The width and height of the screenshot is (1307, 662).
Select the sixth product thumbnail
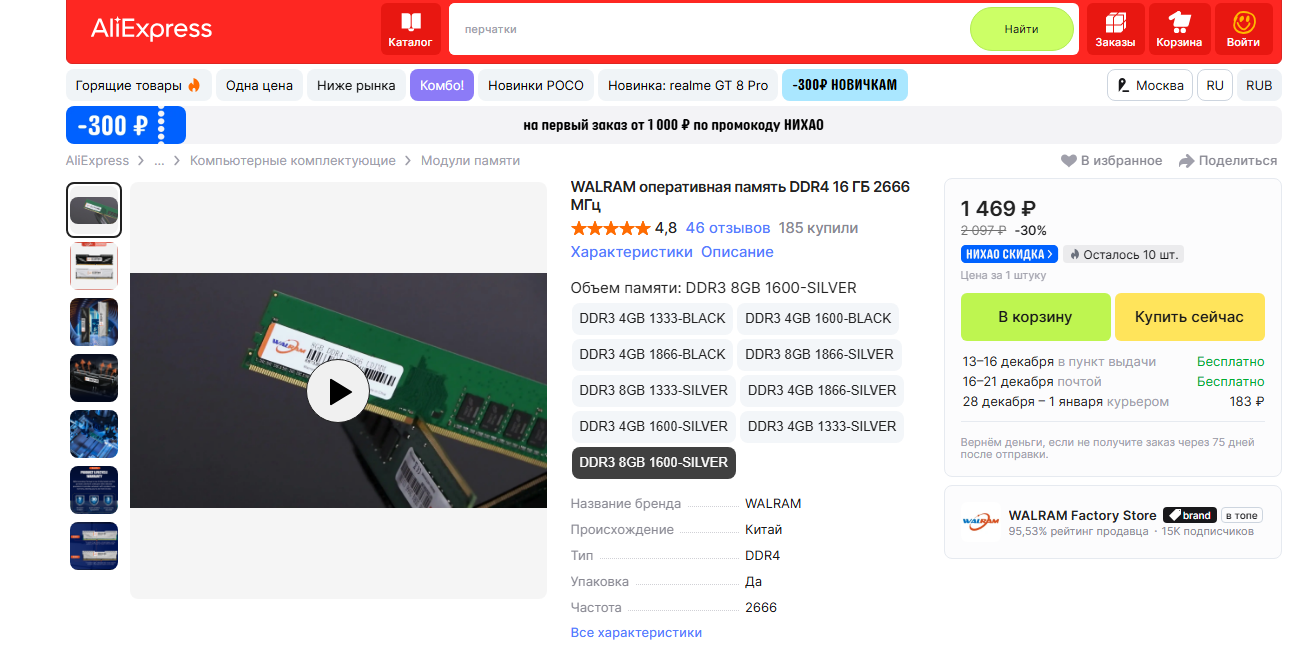click(x=94, y=490)
